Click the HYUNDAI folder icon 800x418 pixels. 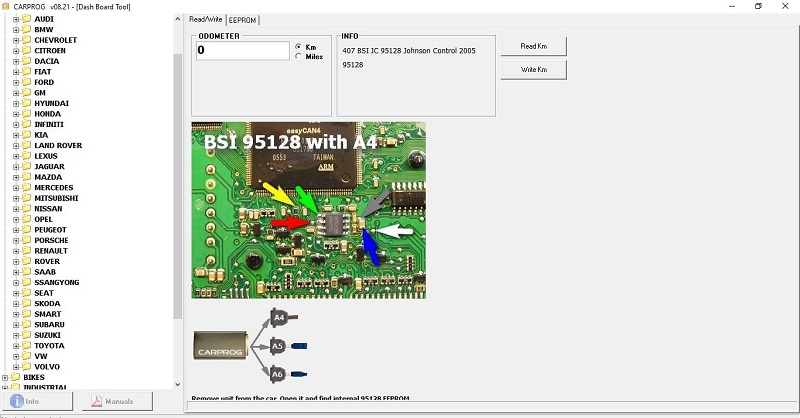(27, 103)
